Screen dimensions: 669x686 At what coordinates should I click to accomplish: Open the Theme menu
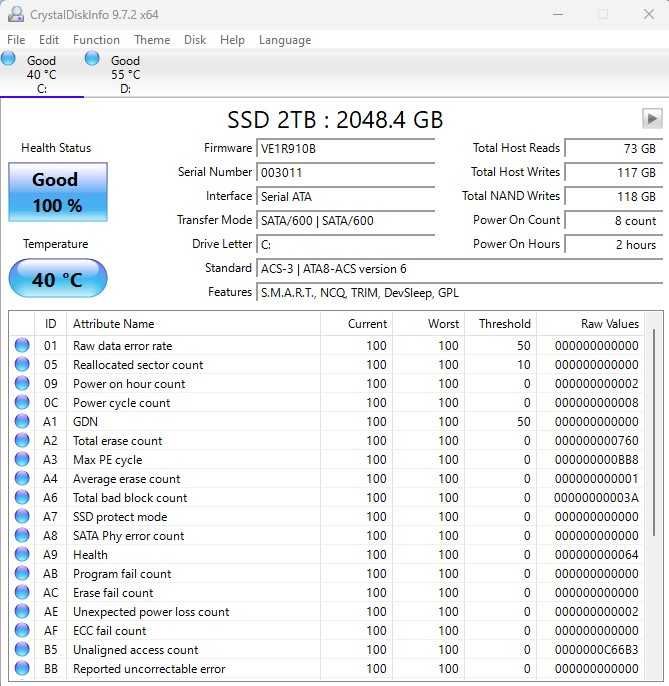pos(152,40)
